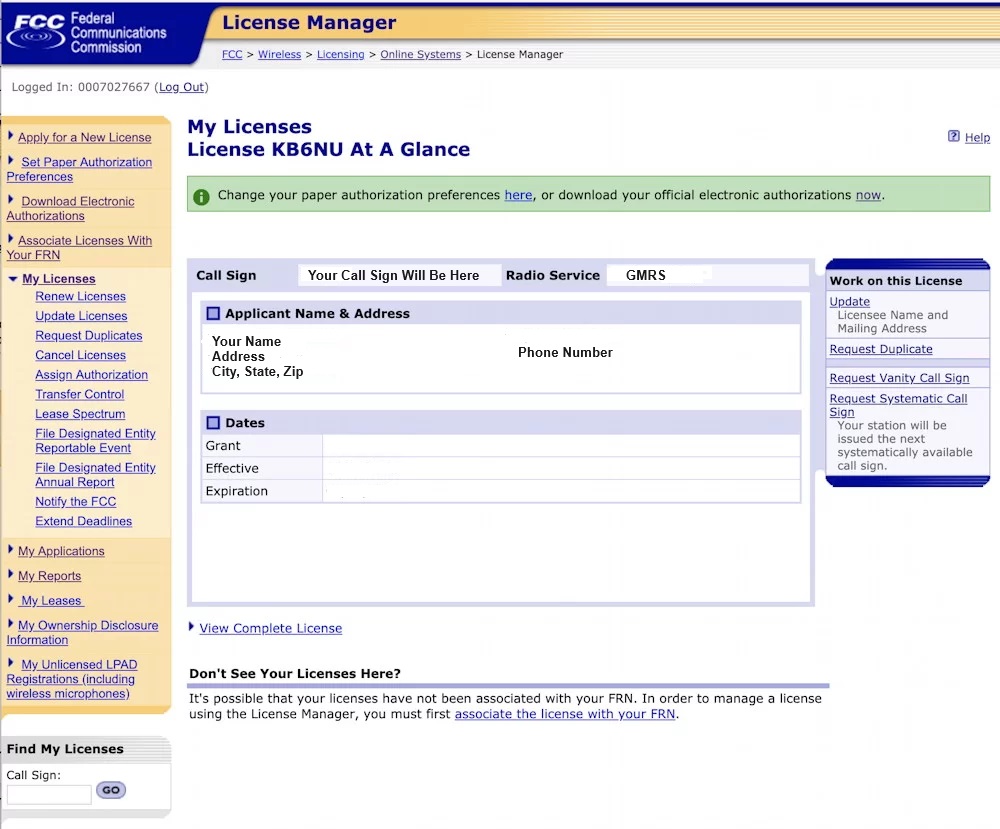Click the FCC logo in the header

click(x=86, y=32)
